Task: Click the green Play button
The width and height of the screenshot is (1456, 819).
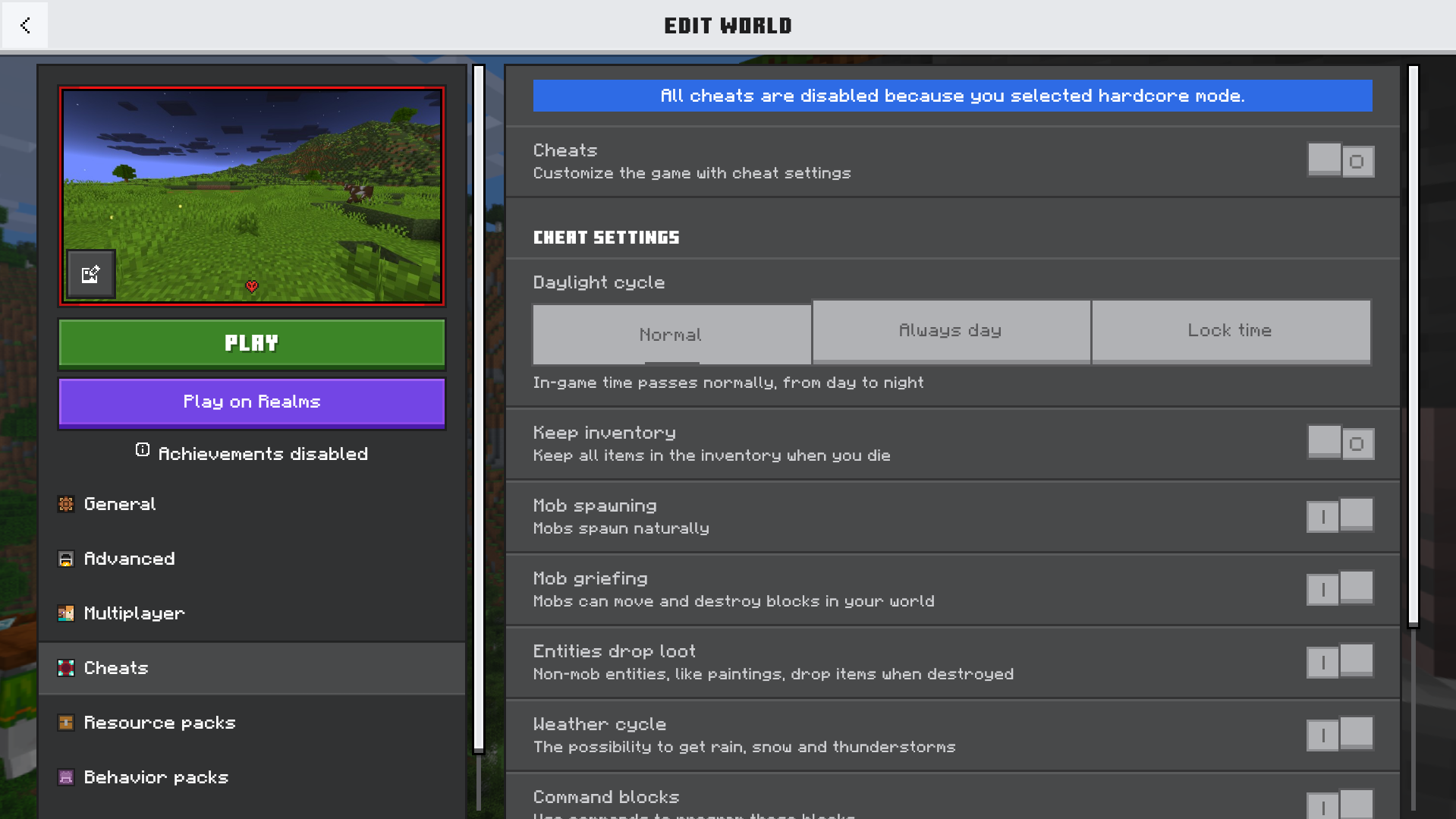Action: (x=252, y=344)
